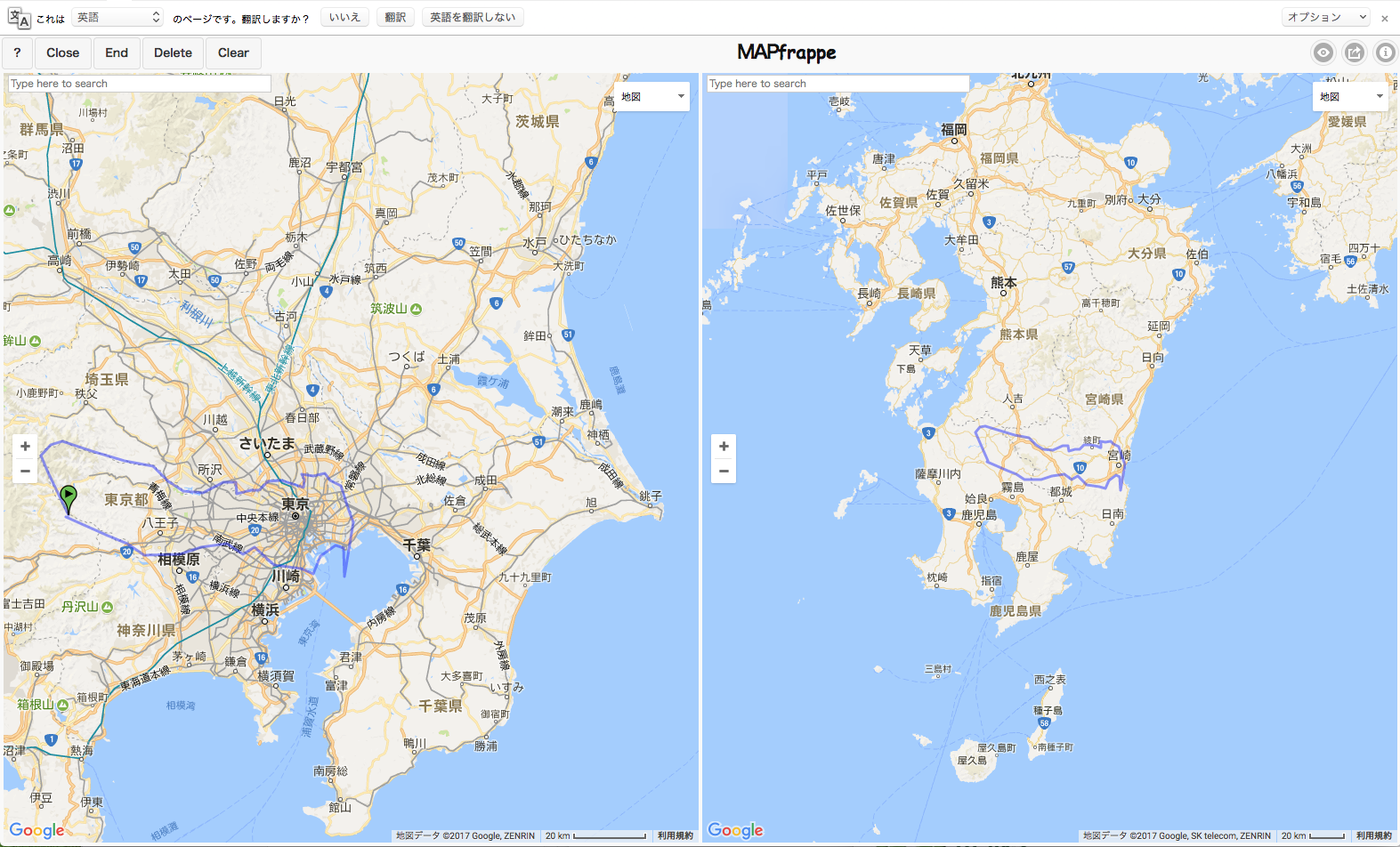Open the オプション dropdown

pyautogui.click(x=1326, y=17)
